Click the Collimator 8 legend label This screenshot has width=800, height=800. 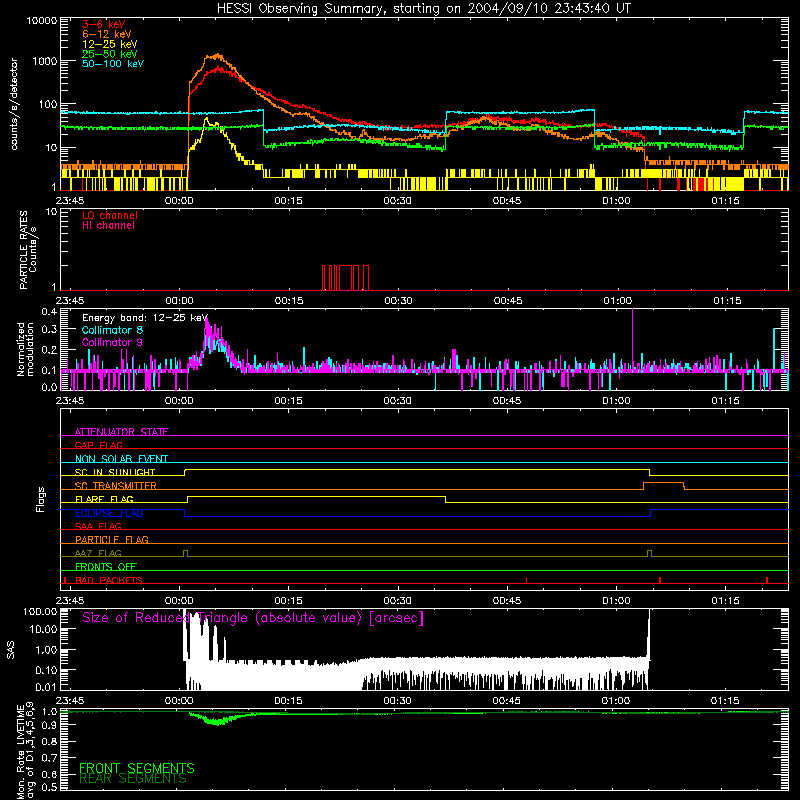112,330
